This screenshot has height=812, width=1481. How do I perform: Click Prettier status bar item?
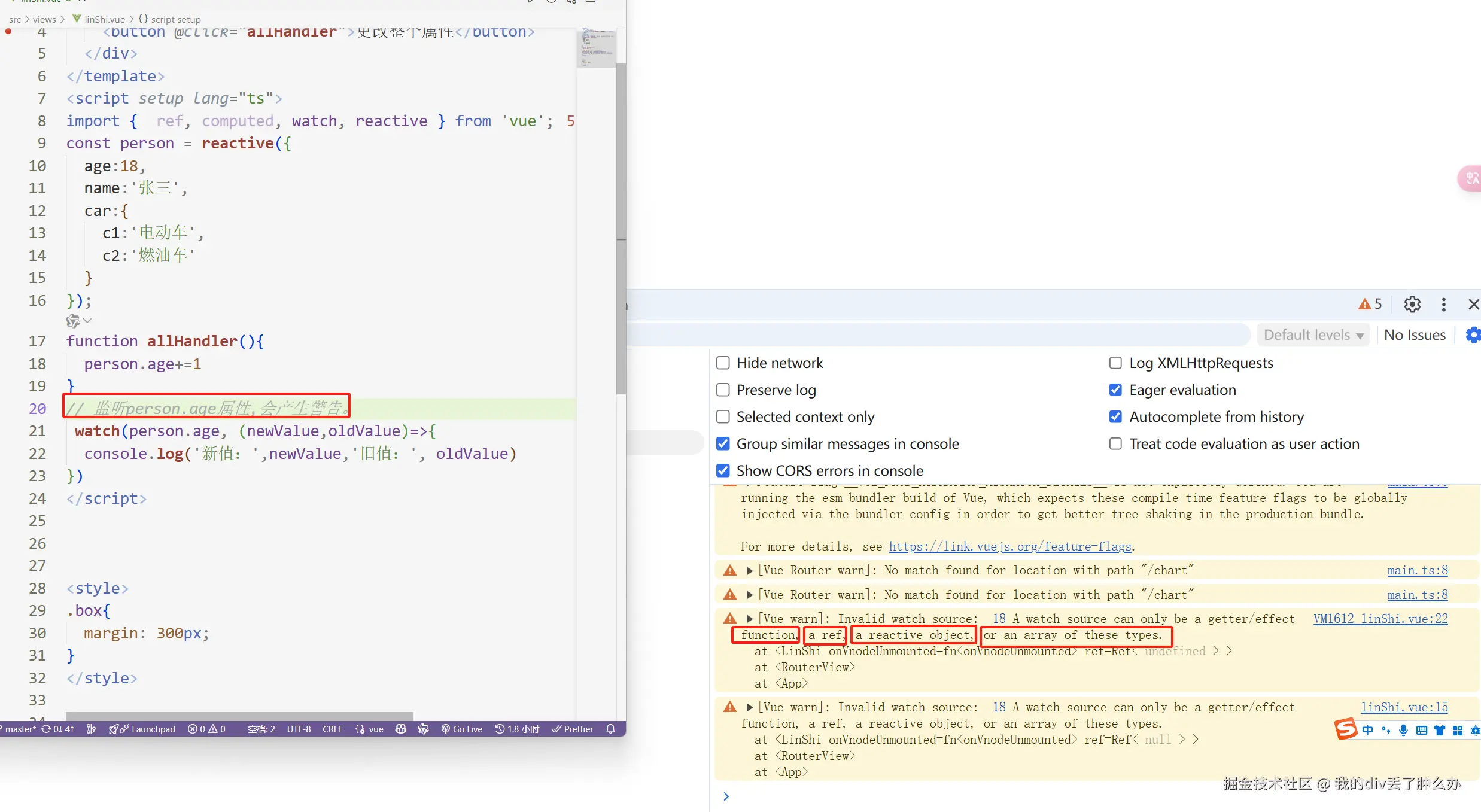573,729
